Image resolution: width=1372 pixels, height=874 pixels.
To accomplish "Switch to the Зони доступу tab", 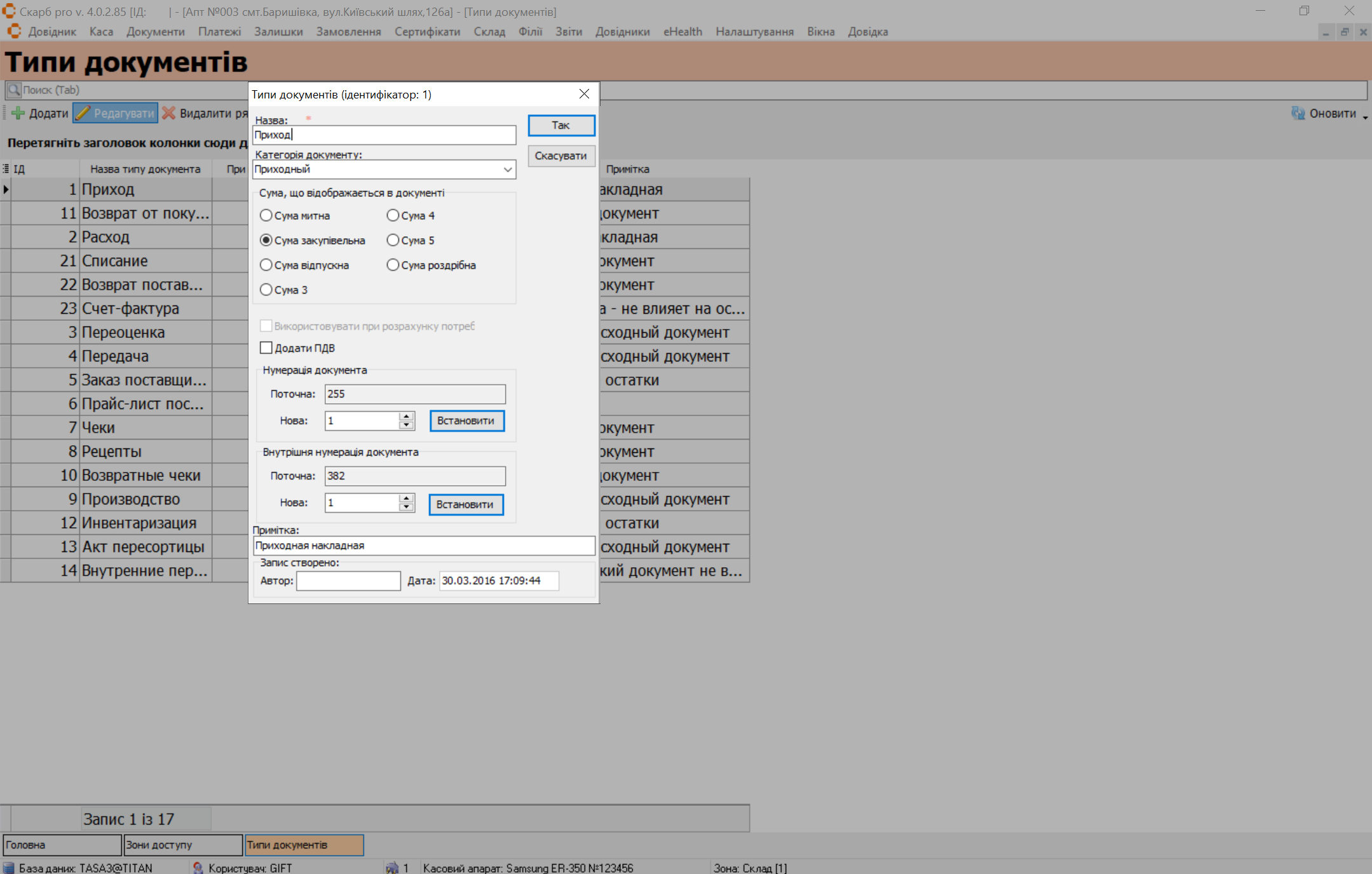I will (x=182, y=845).
